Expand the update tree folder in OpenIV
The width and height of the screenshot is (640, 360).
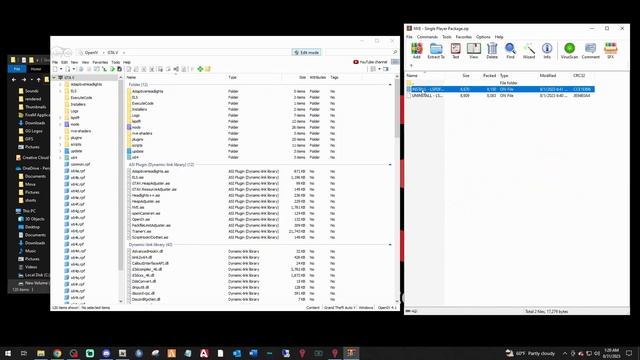[x=60, y=151]
